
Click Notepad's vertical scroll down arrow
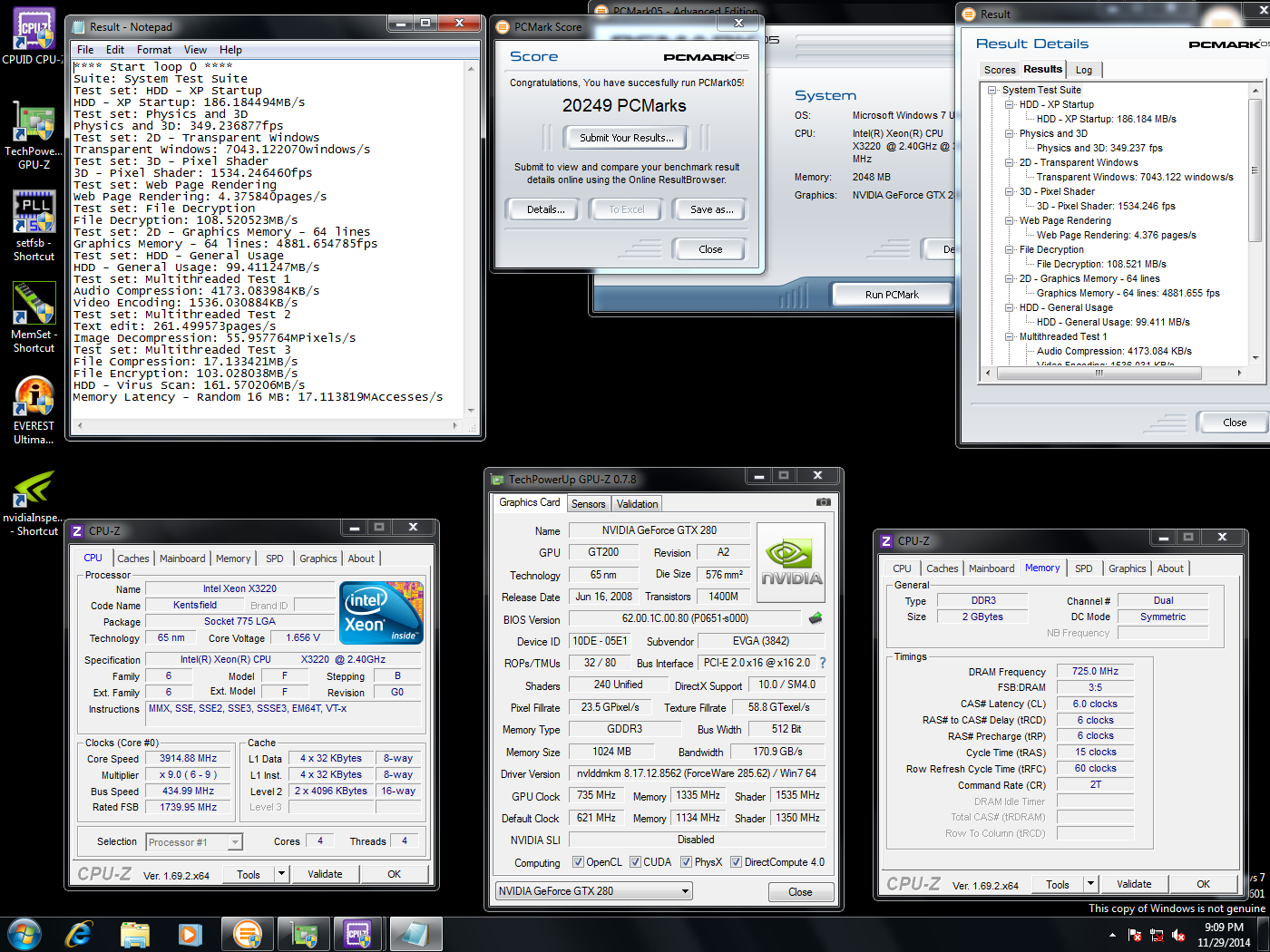472,410
